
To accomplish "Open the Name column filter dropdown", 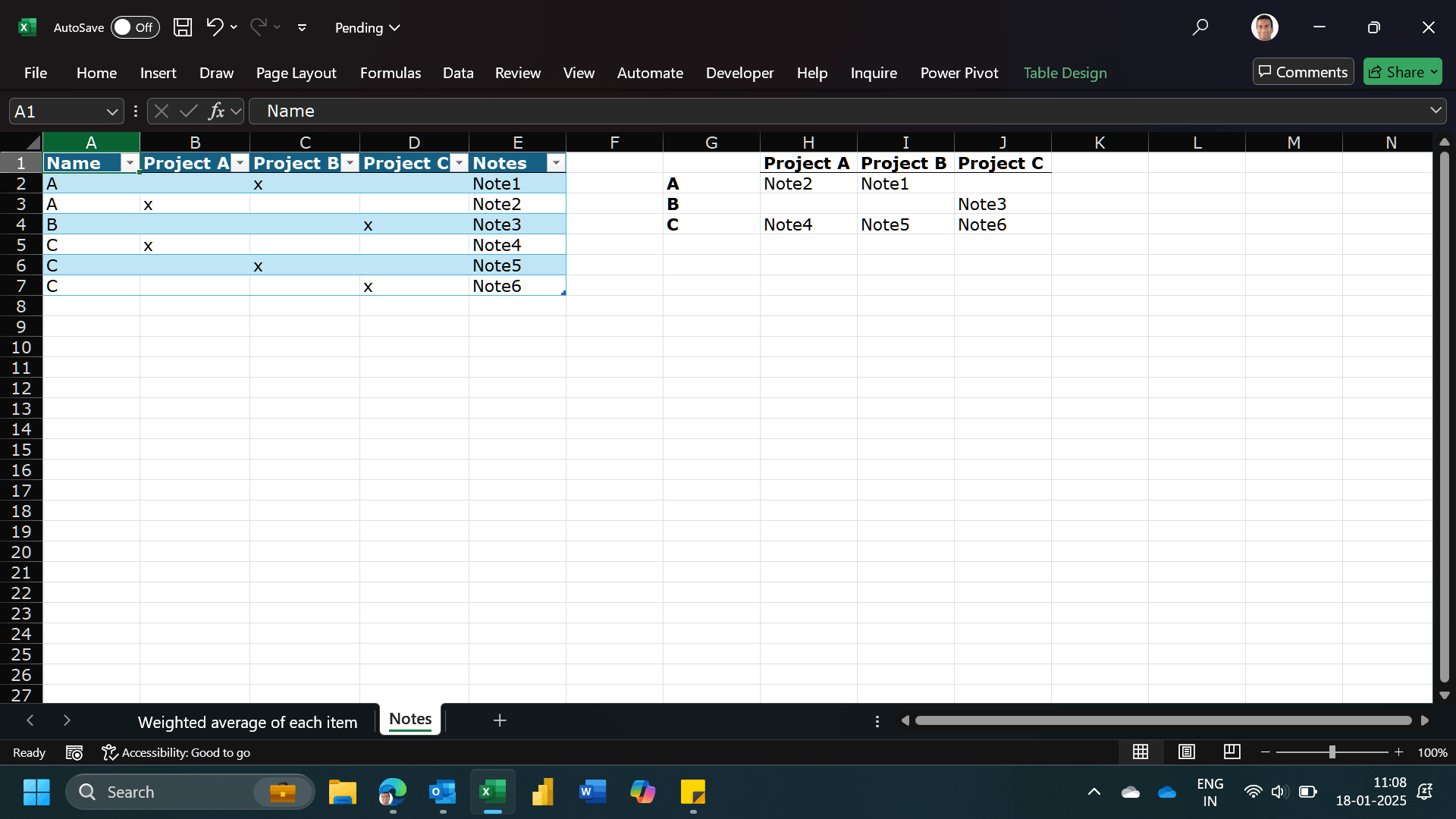I will point(130,163).
